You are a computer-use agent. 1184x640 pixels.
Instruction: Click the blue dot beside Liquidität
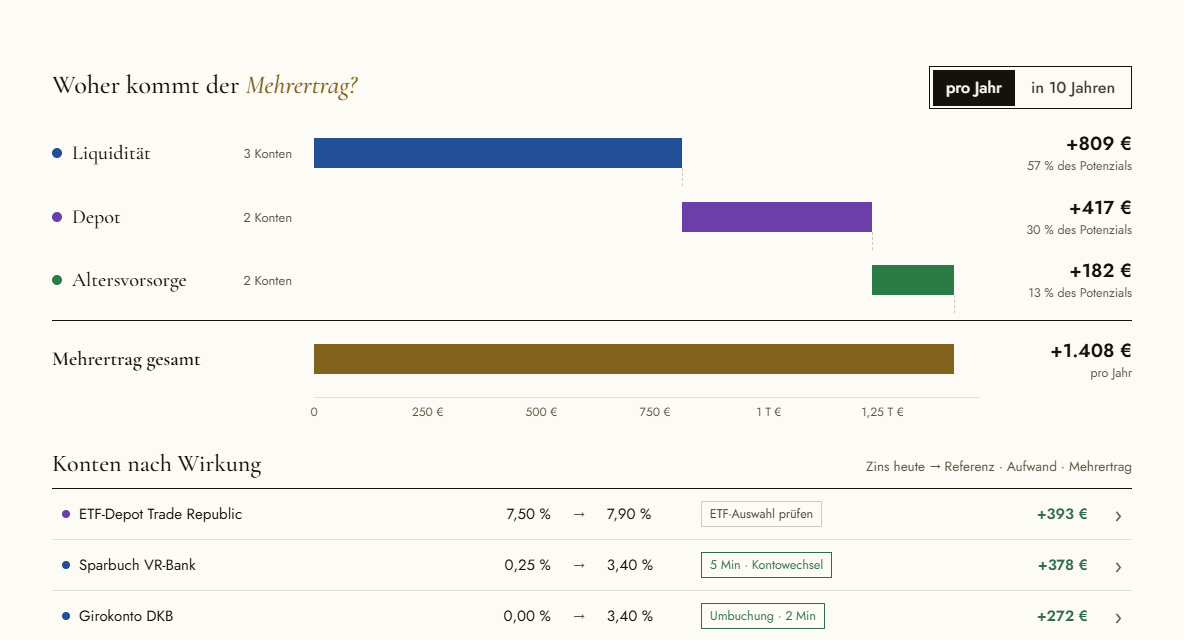[57, 153]
